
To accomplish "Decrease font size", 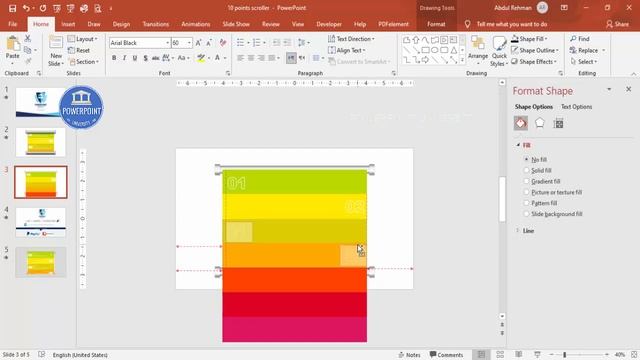I will click(209, 42).
